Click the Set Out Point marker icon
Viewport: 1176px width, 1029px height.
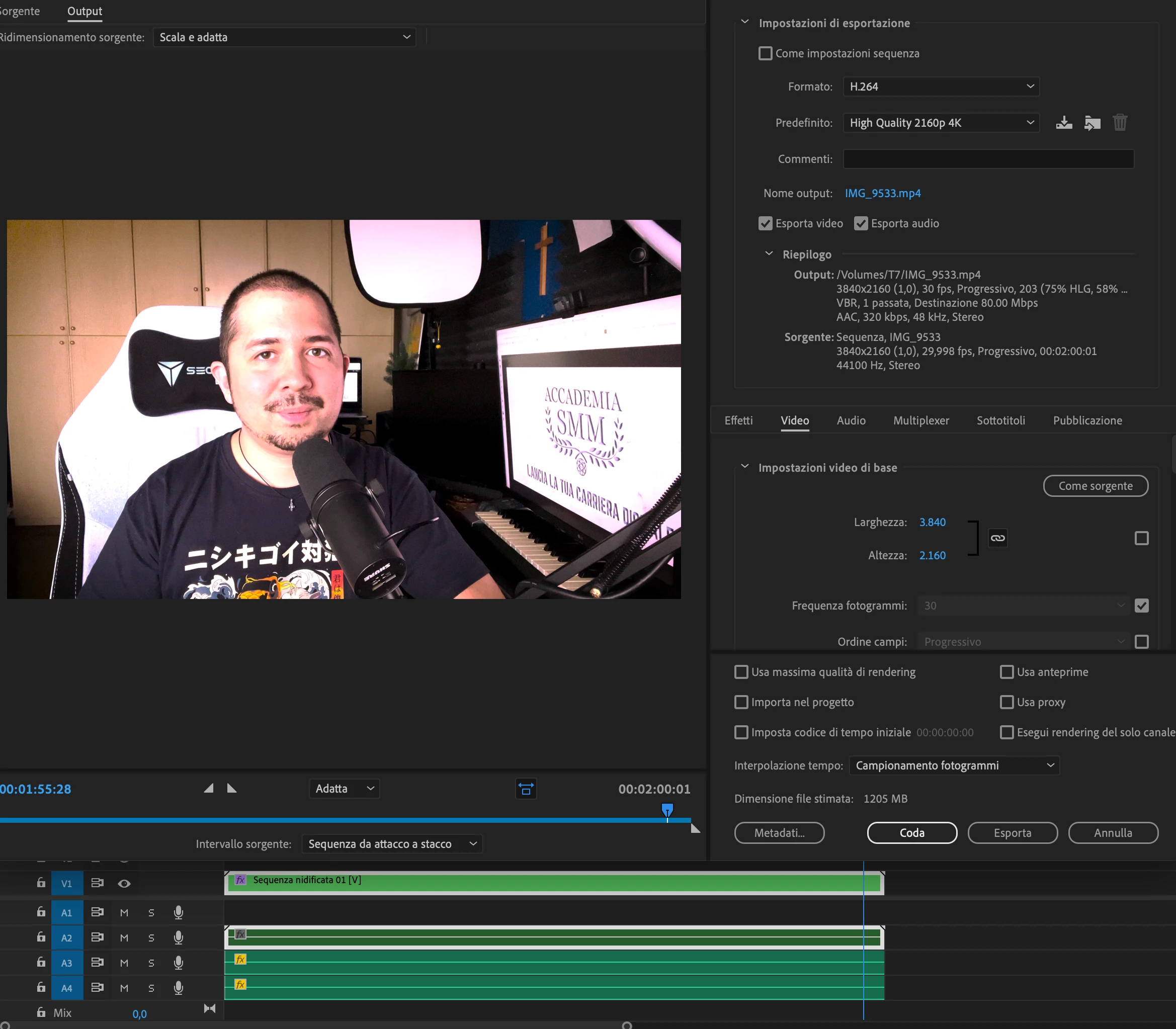pos(231,789)
